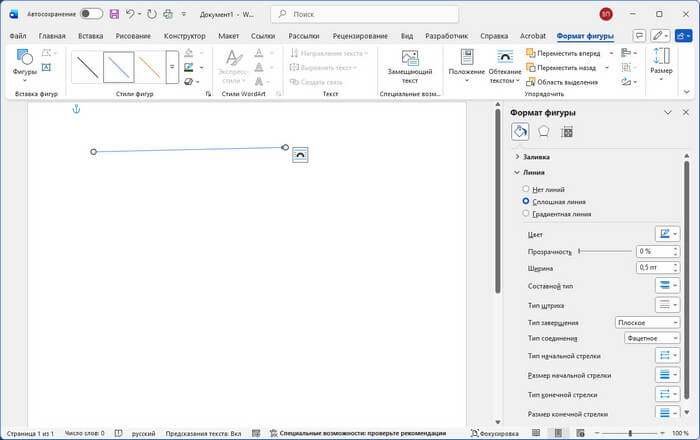Viewport: 700px width, 440px height.
Task: Click into the Ширина width field
Action: [x=650, y=268]
